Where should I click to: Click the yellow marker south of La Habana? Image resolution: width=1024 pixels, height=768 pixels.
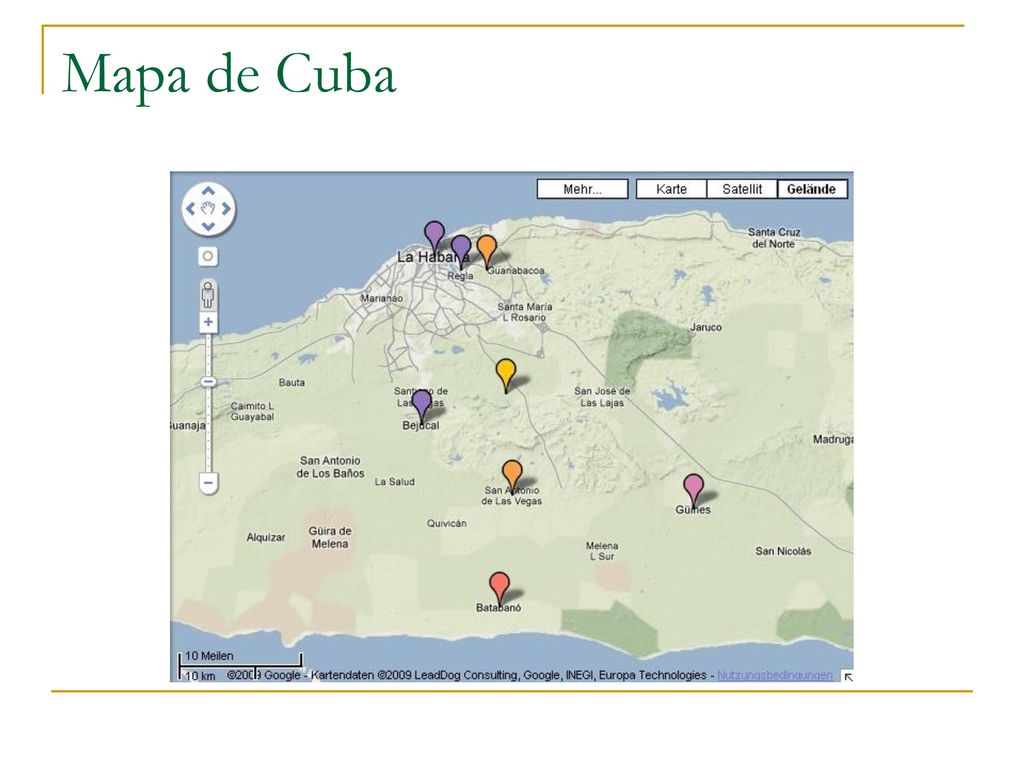click(x=505, y=376)
